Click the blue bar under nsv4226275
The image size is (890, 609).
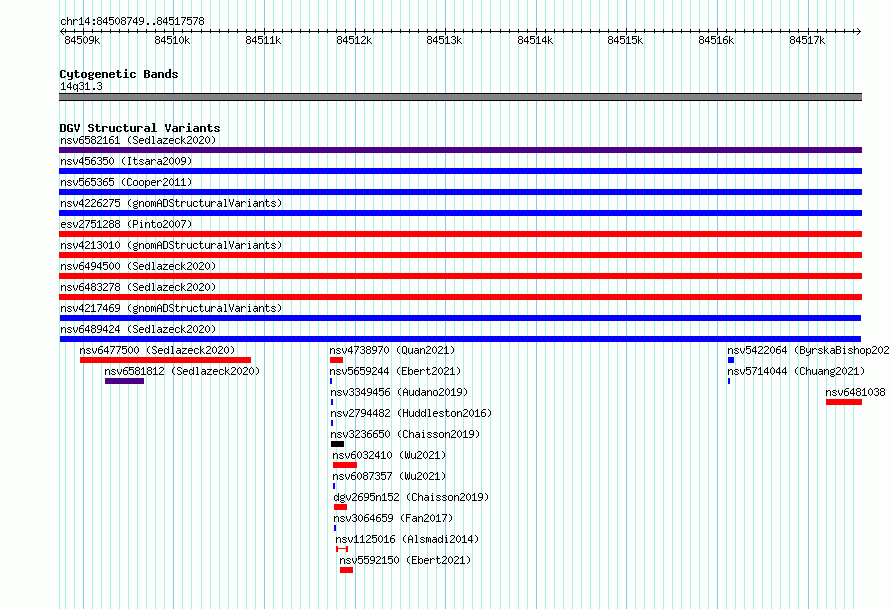click(x=460, y=213)
